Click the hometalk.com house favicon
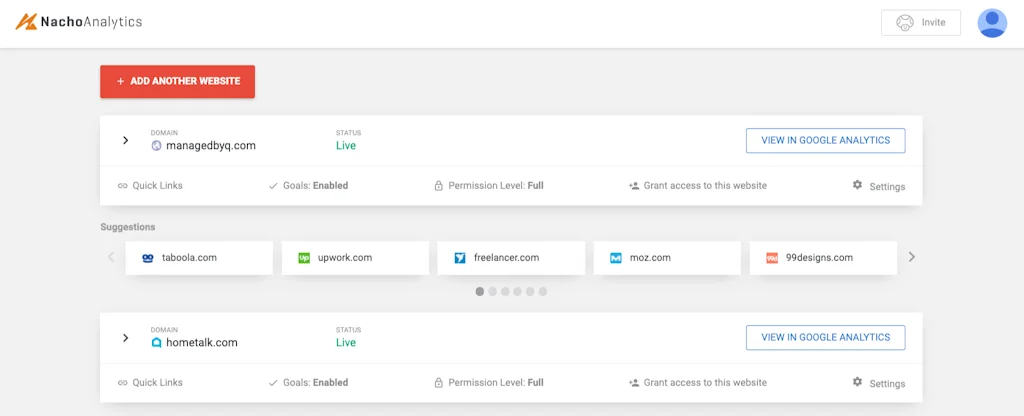This screenshot has width=1024, height=416. coord(156,343)
